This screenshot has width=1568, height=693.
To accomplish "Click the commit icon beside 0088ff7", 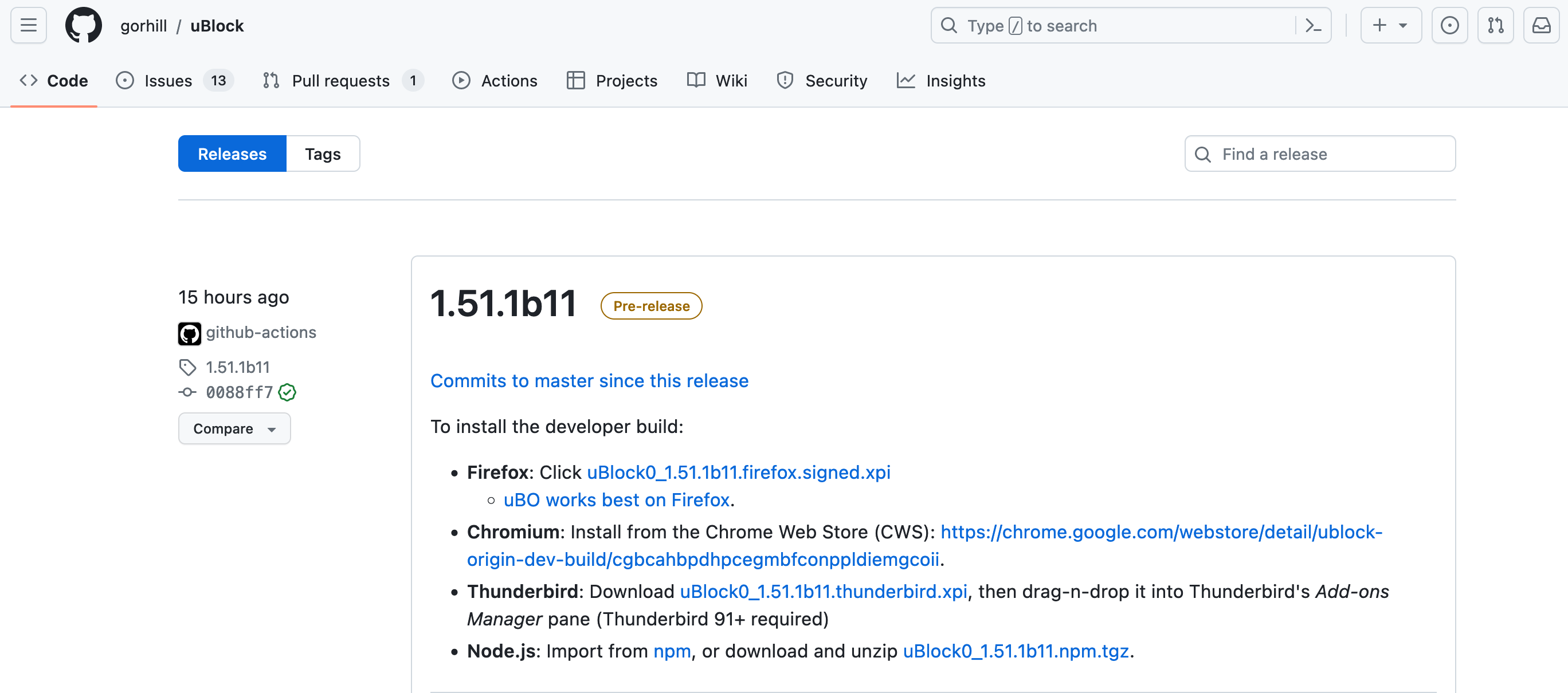I will (187, 392).
